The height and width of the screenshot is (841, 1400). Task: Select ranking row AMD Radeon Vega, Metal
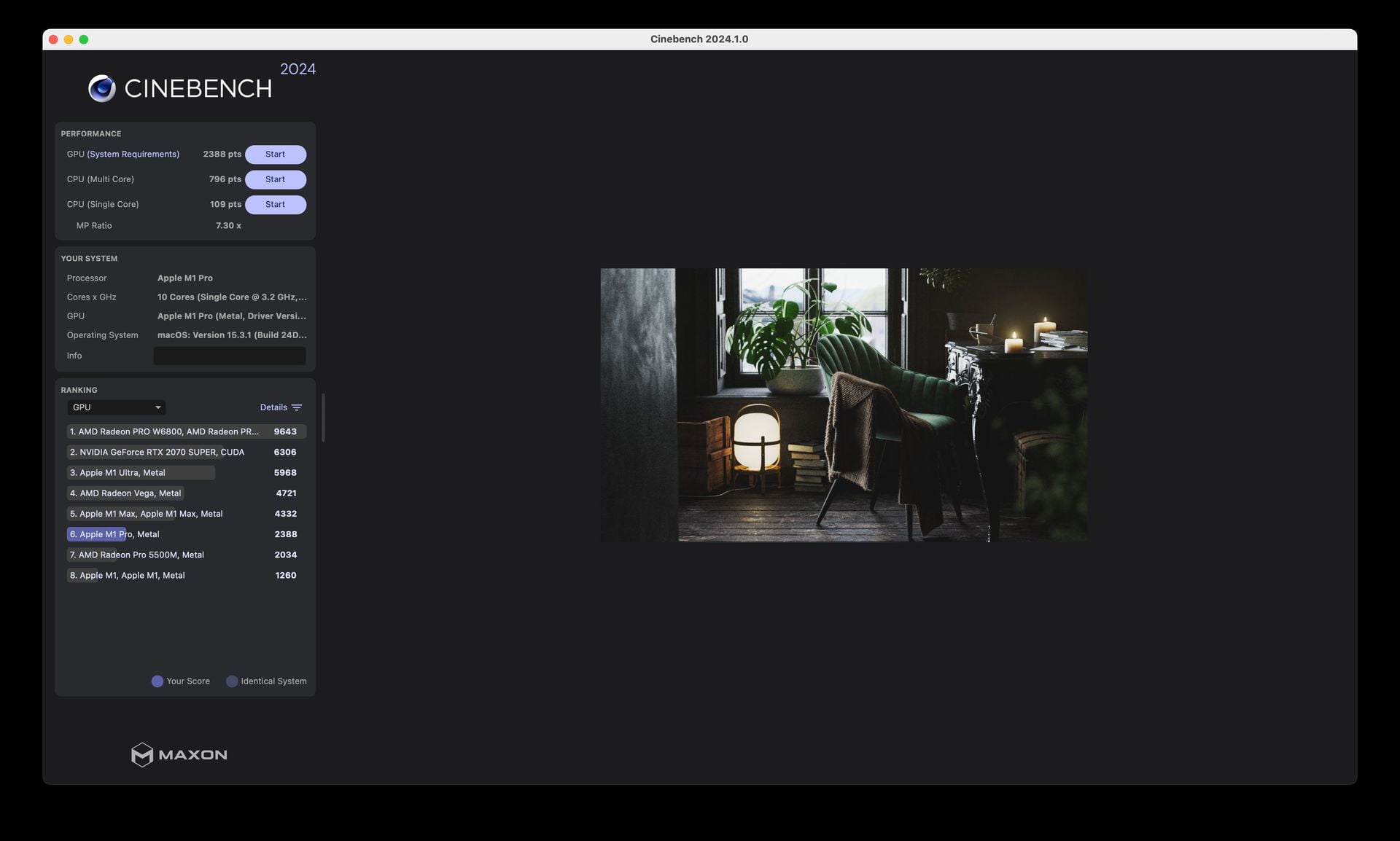pyautogui.click(x=186, y=493)
